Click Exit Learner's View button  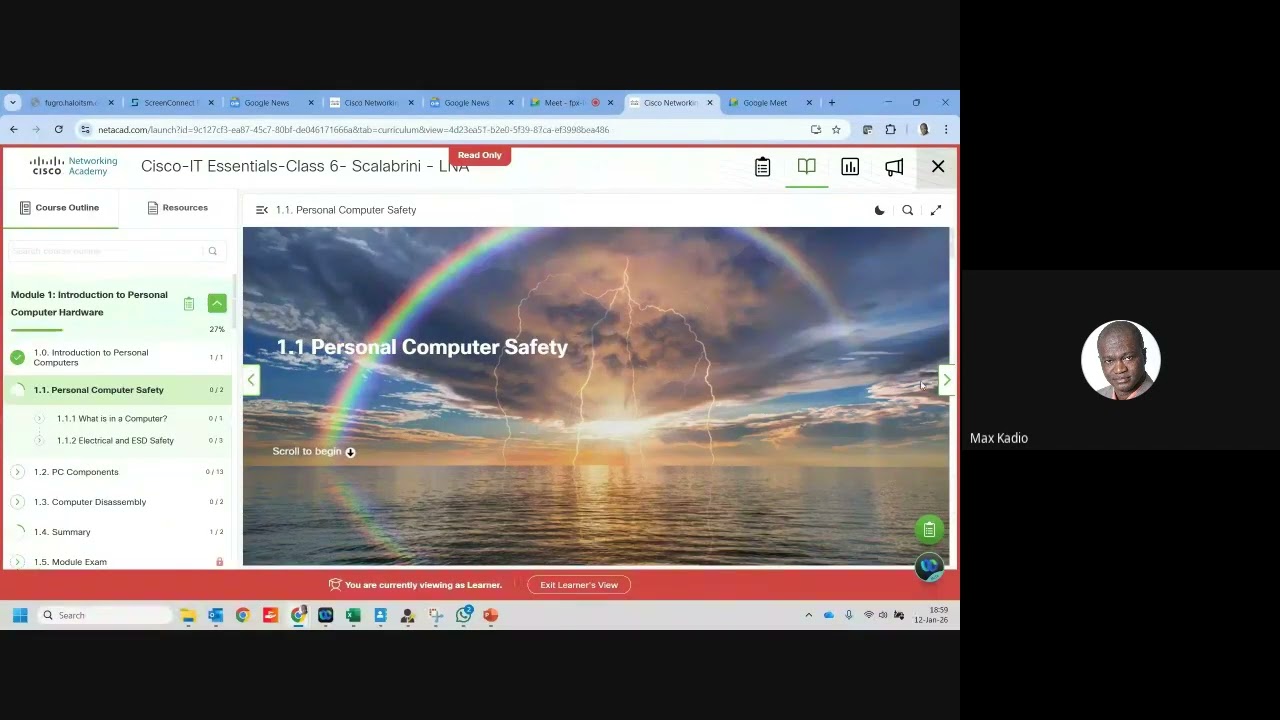pyautogui.click(x=579, y=585)
